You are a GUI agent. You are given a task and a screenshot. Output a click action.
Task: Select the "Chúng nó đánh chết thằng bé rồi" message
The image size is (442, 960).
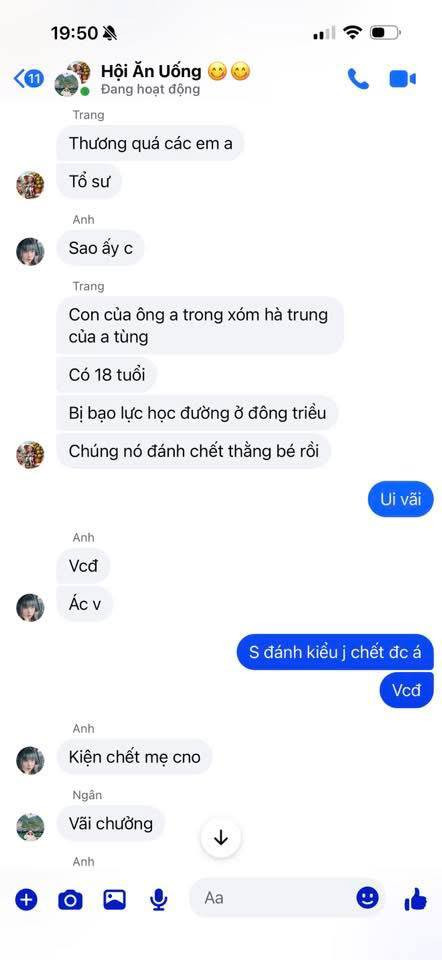[x=193, y=452]
